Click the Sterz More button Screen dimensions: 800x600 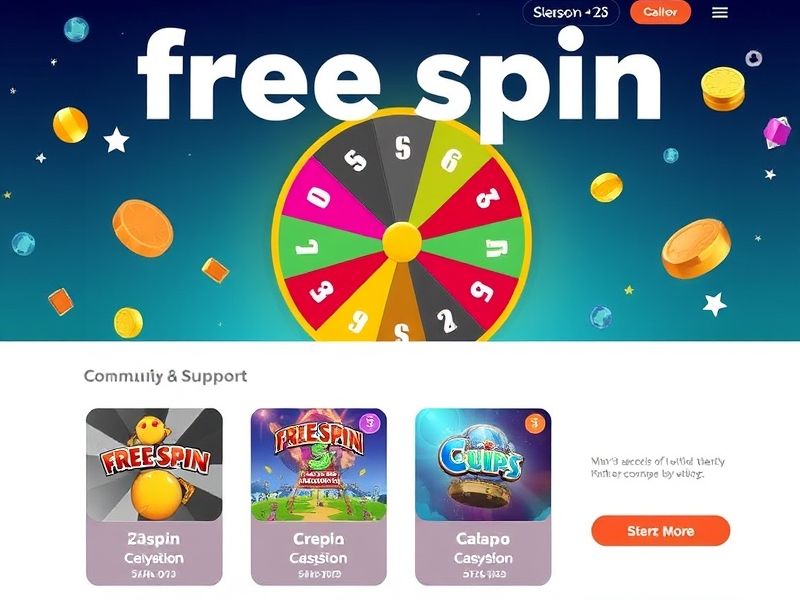tap(660, 531)
